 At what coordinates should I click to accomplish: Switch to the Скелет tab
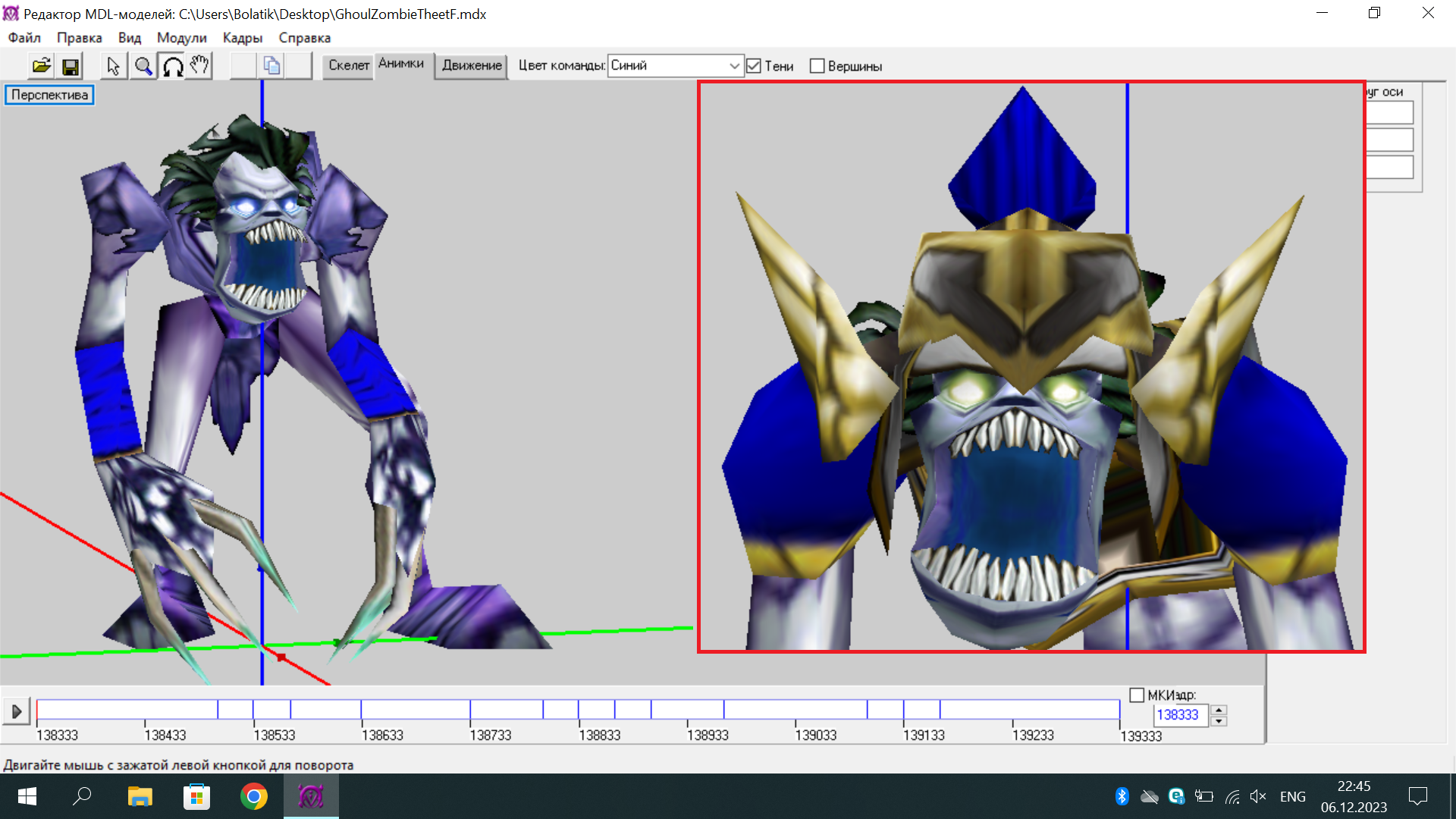(x=349, y=66)
